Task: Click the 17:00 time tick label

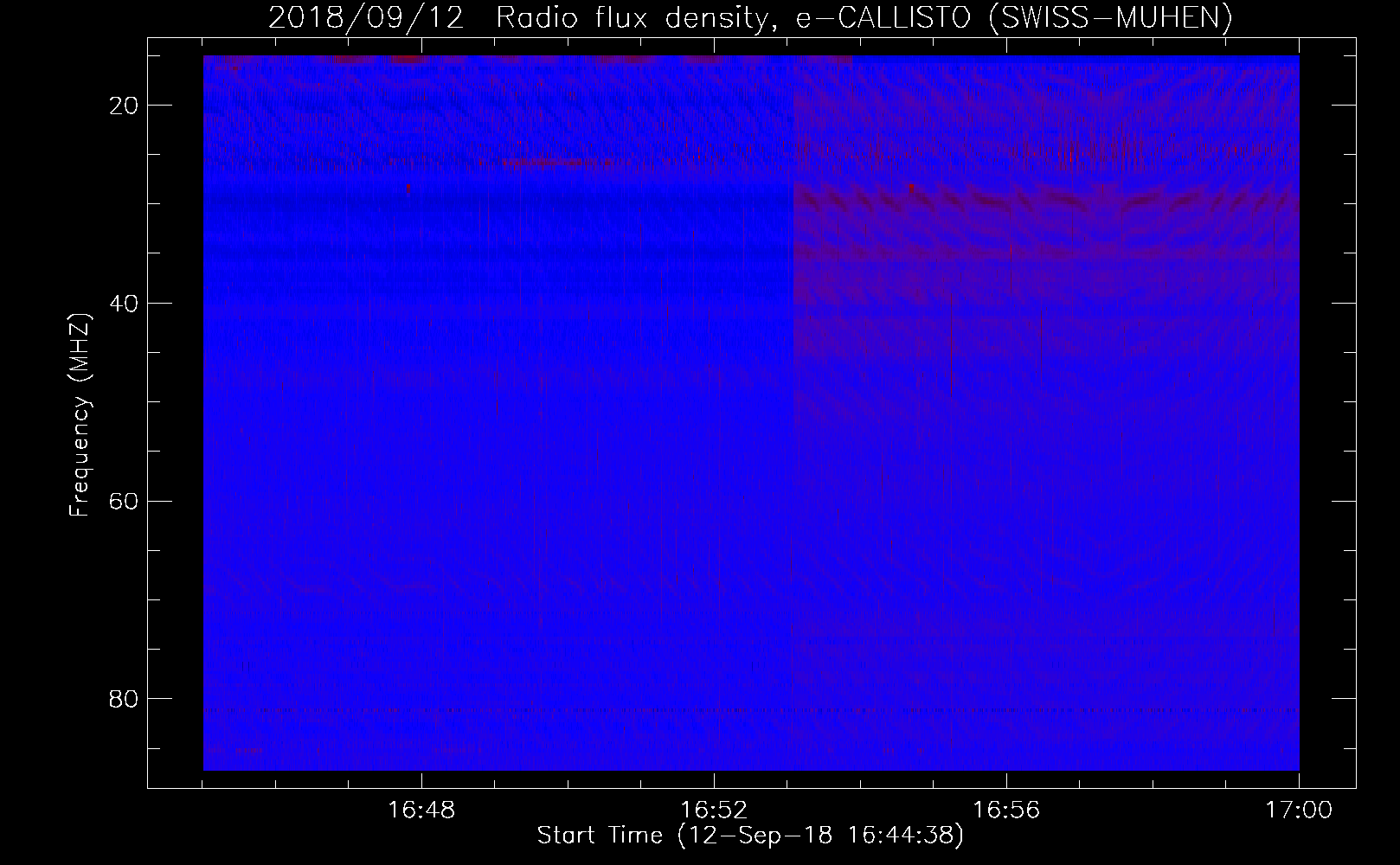Action: pos(1299,811)
